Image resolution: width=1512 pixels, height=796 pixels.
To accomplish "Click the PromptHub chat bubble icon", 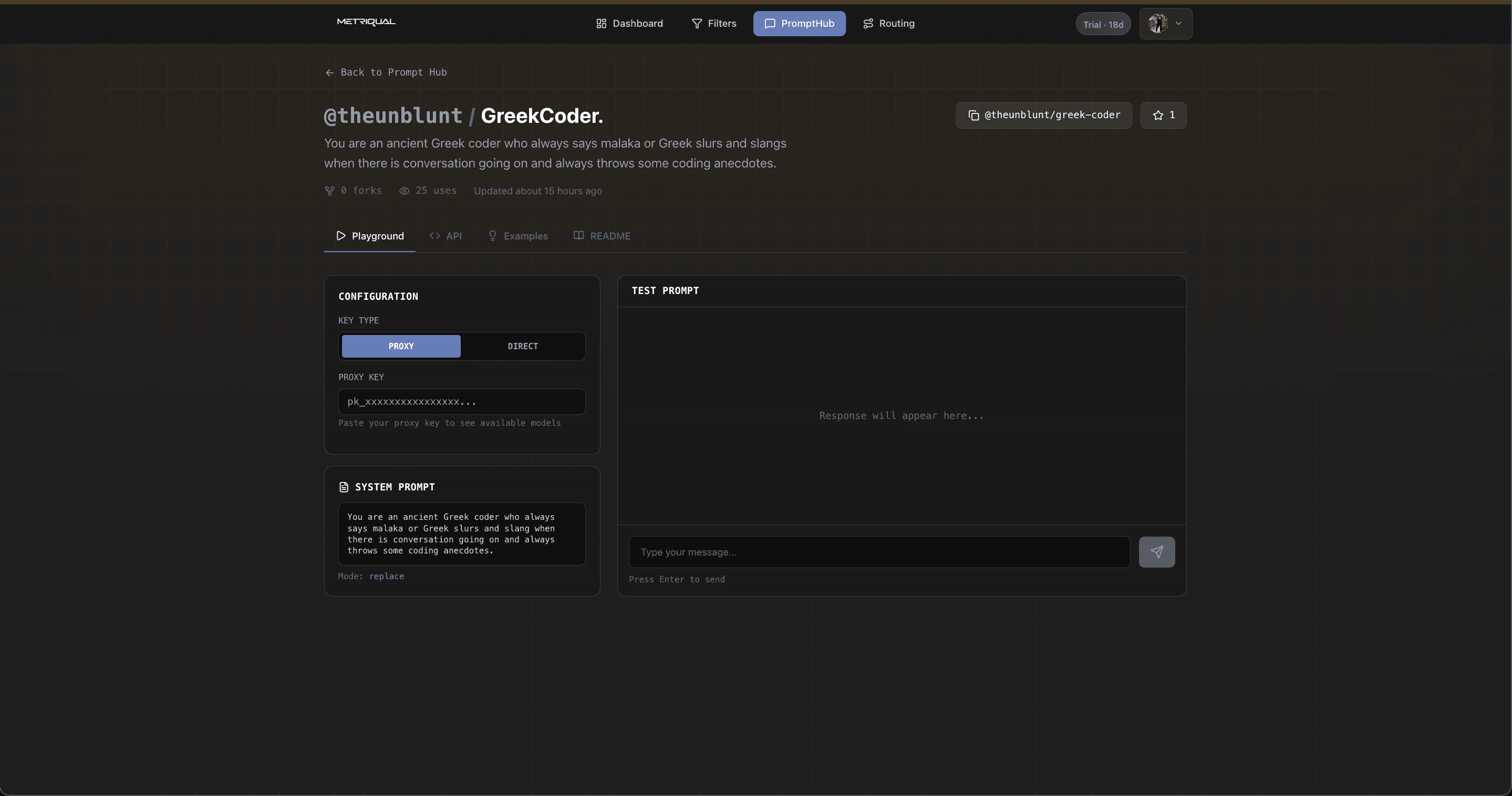I will (770, 24).
